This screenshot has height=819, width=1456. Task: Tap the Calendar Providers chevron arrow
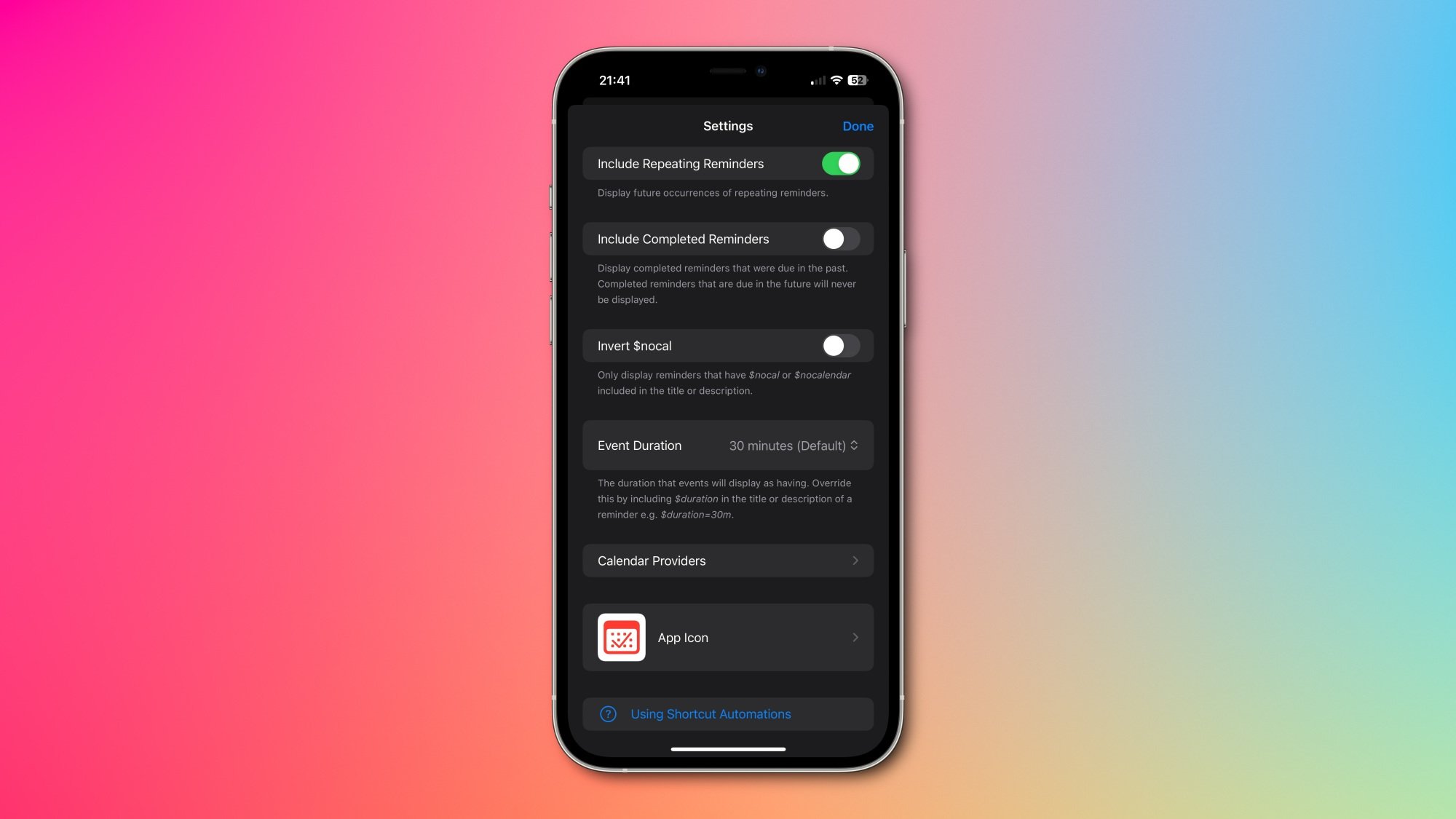click(x=855, y=560)
